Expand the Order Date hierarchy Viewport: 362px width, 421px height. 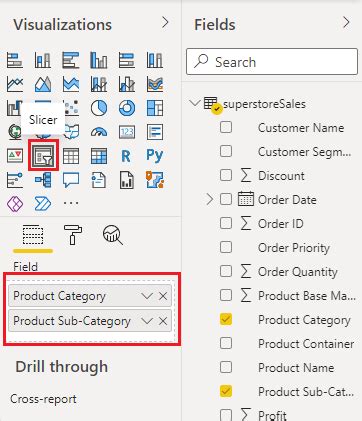[209, 199]
